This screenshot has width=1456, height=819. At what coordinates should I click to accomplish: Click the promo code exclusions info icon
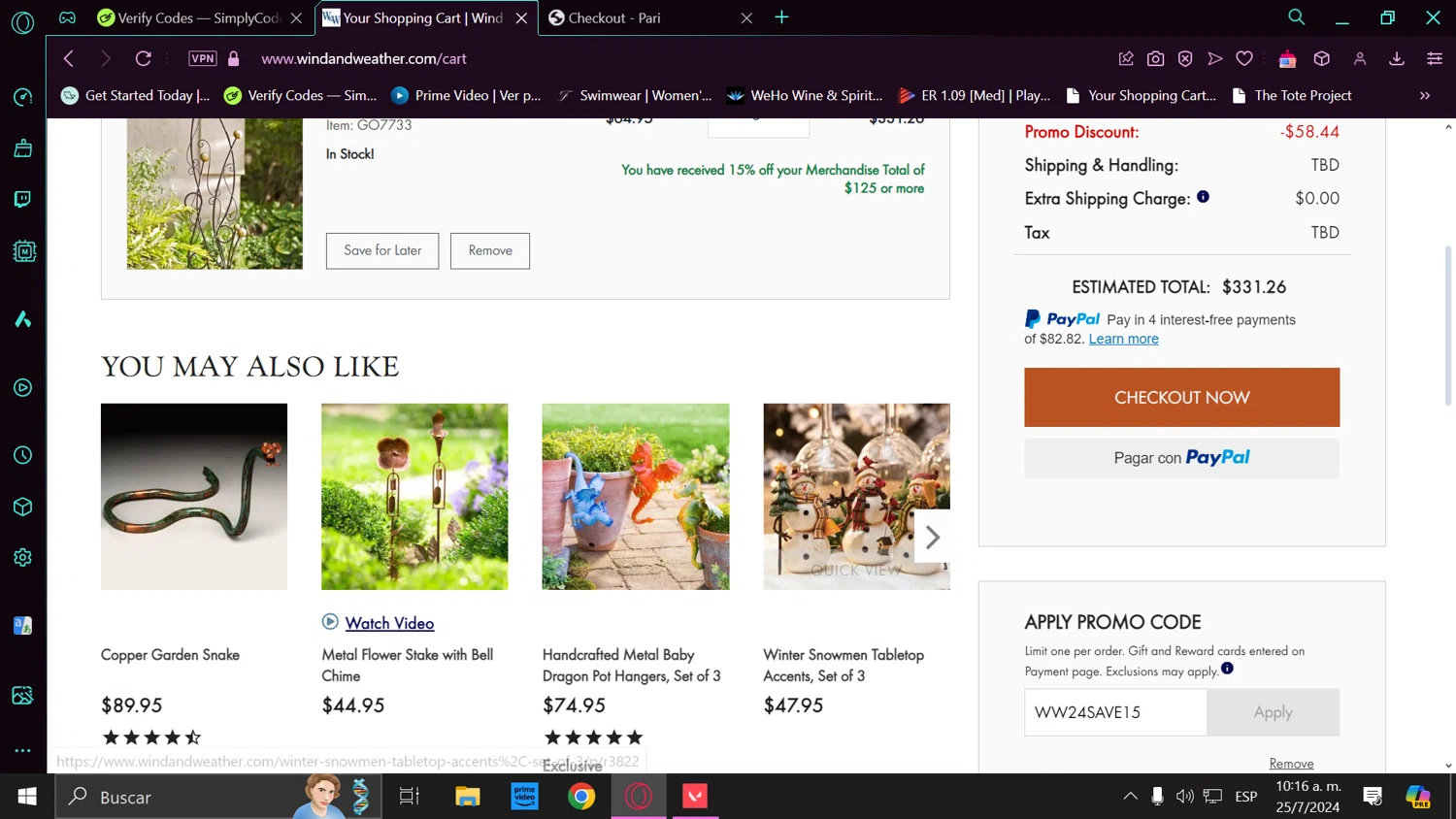(1227, 669)
